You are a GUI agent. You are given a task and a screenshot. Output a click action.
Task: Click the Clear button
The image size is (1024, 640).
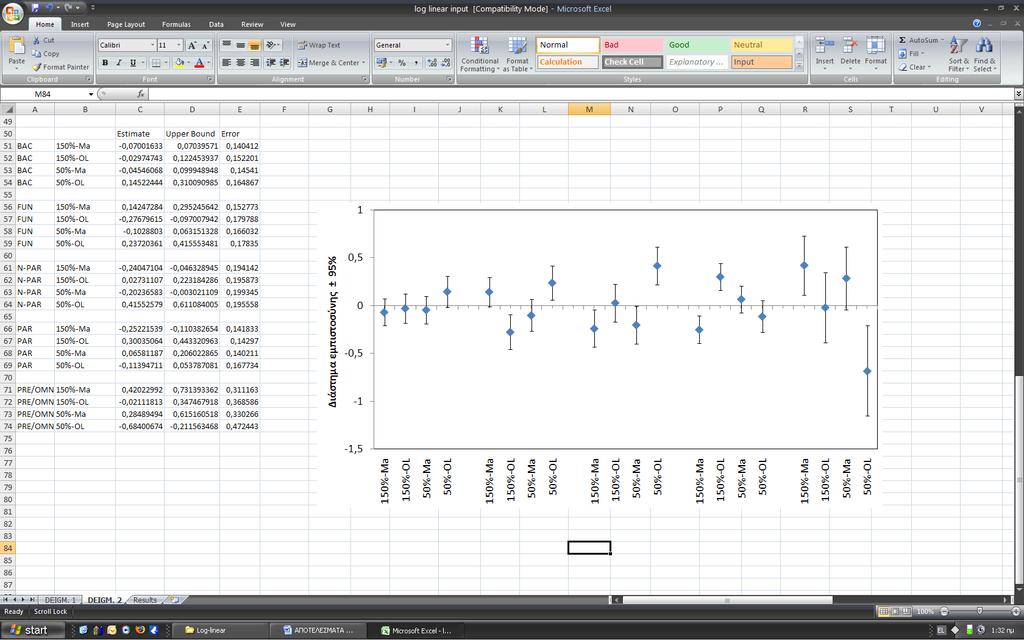(x=913, y=67)
